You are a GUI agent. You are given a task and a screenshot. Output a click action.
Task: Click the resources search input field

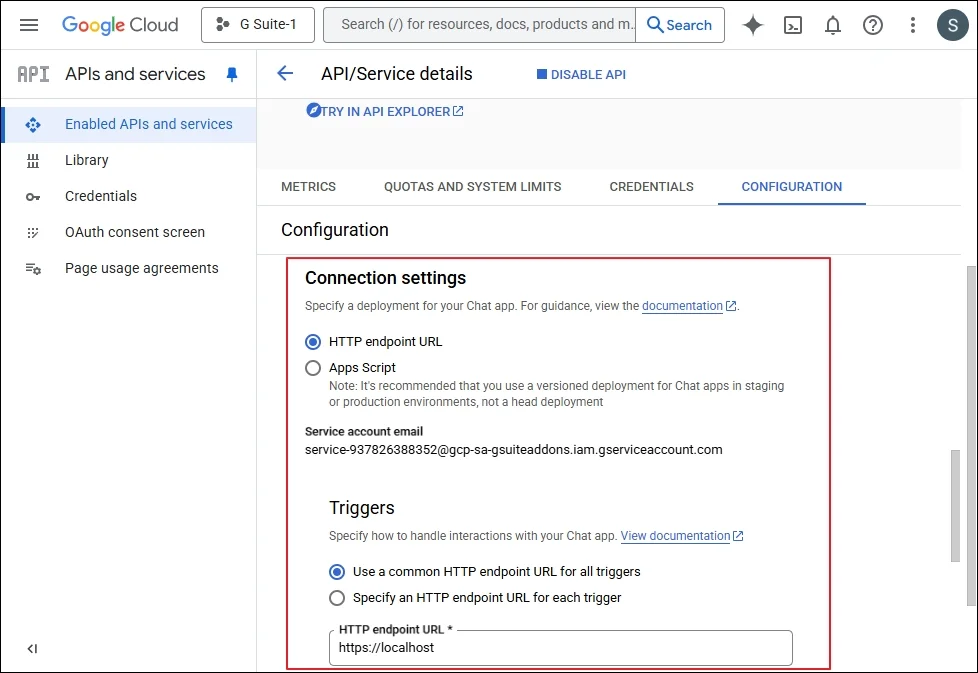(480, 25)
